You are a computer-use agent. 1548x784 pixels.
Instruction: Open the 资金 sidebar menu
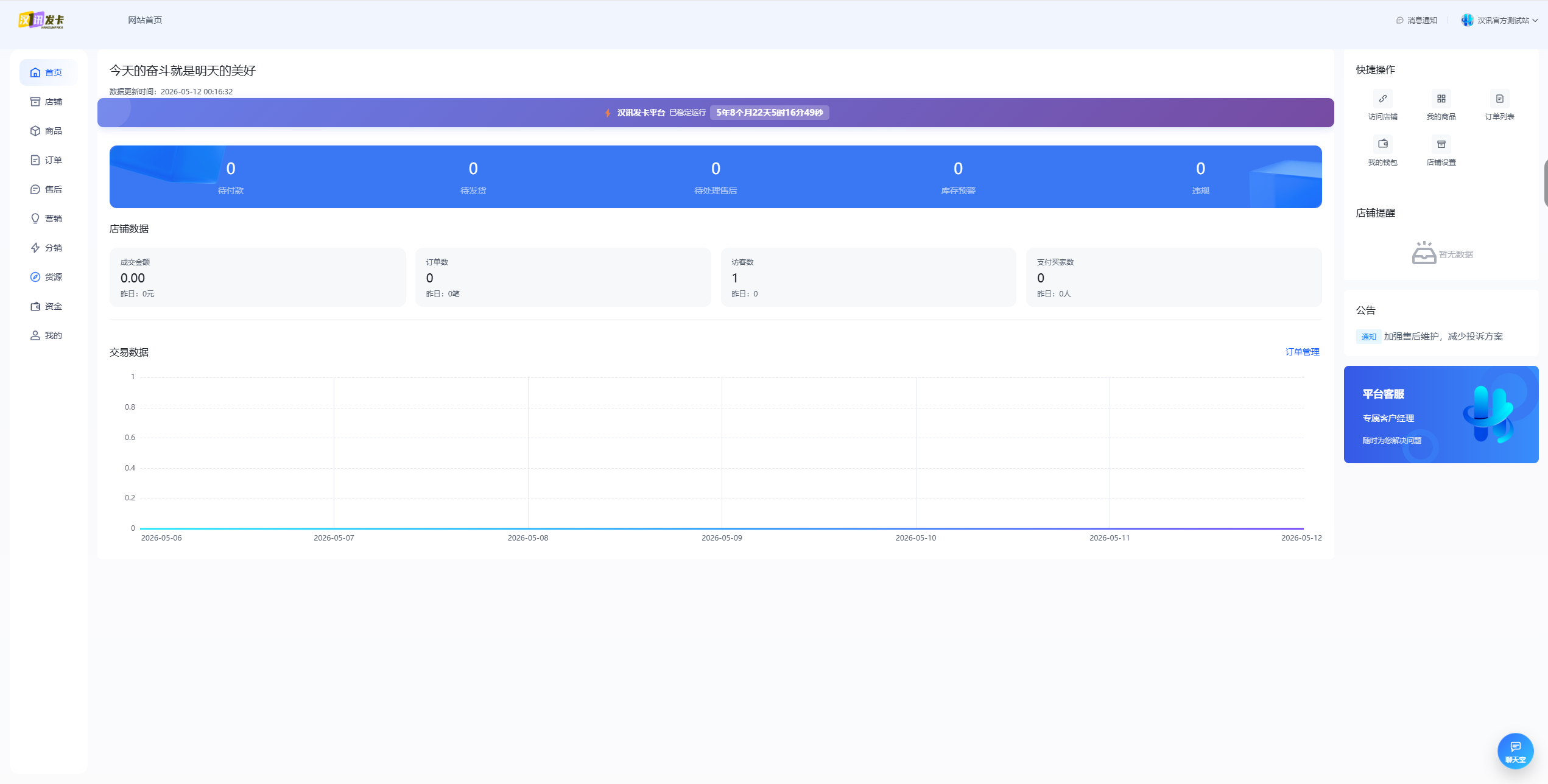[48, 306]
